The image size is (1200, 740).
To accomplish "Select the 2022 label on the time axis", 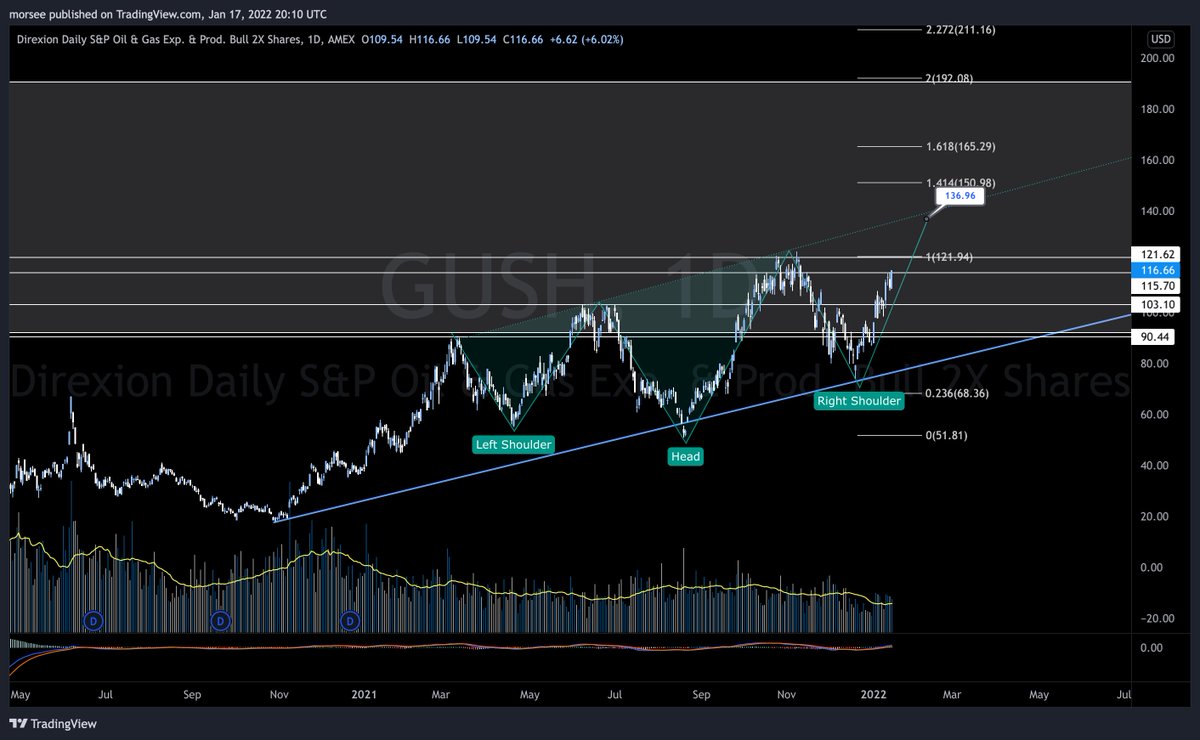I will pyautogui.click(x=875, y=694).
